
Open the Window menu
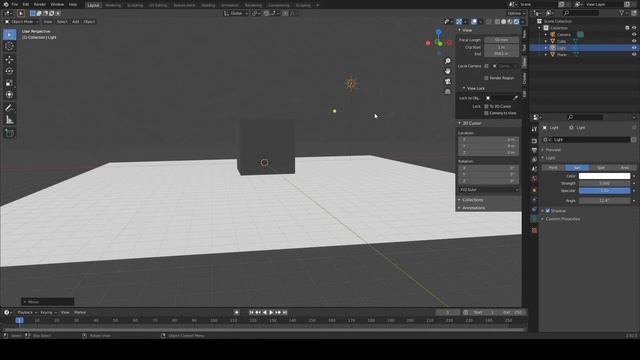(x=57, y=4)
